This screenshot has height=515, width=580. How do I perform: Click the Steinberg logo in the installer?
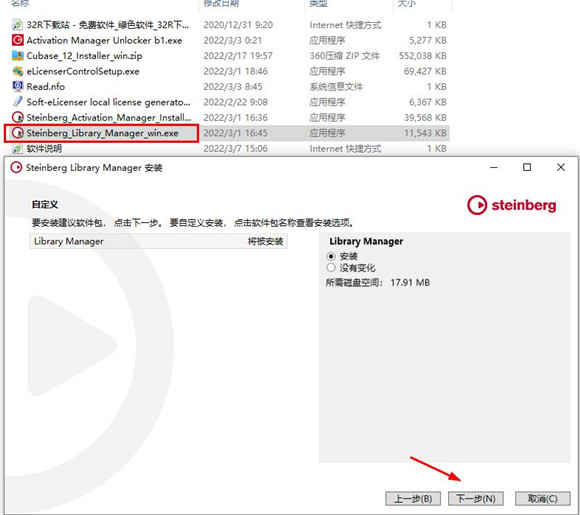512,205
